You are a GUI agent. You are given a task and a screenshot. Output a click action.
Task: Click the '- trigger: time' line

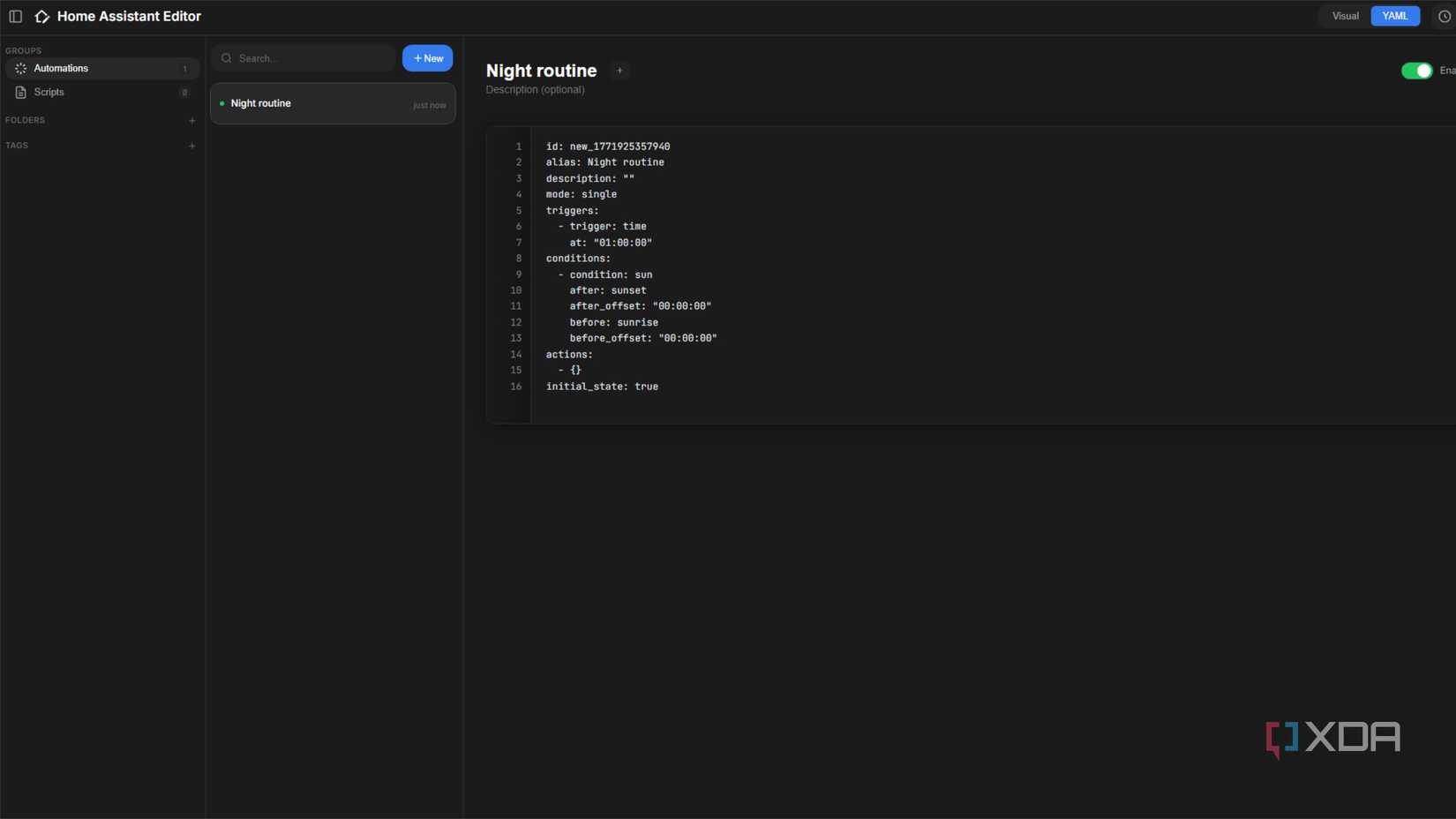point(602,227)
